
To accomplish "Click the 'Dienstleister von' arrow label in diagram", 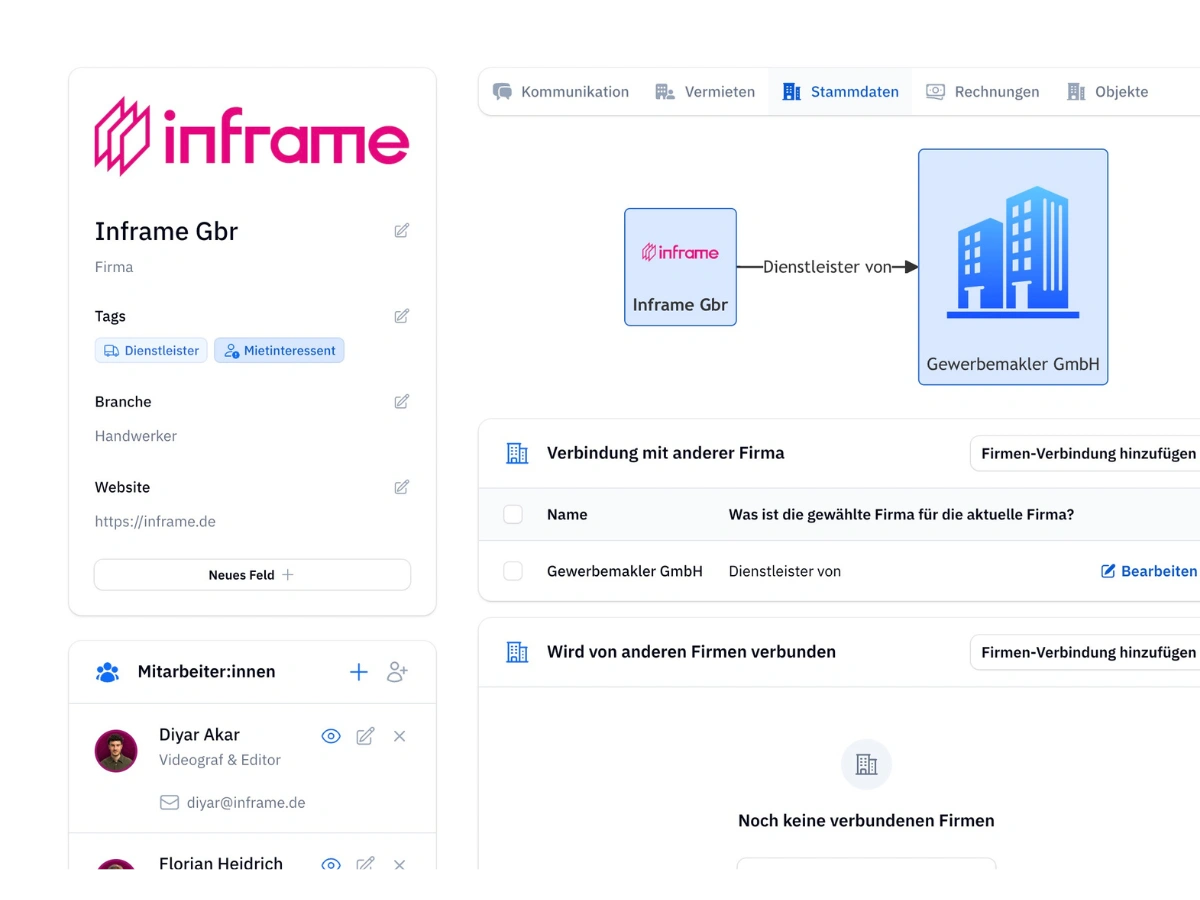I will (827, 267).
